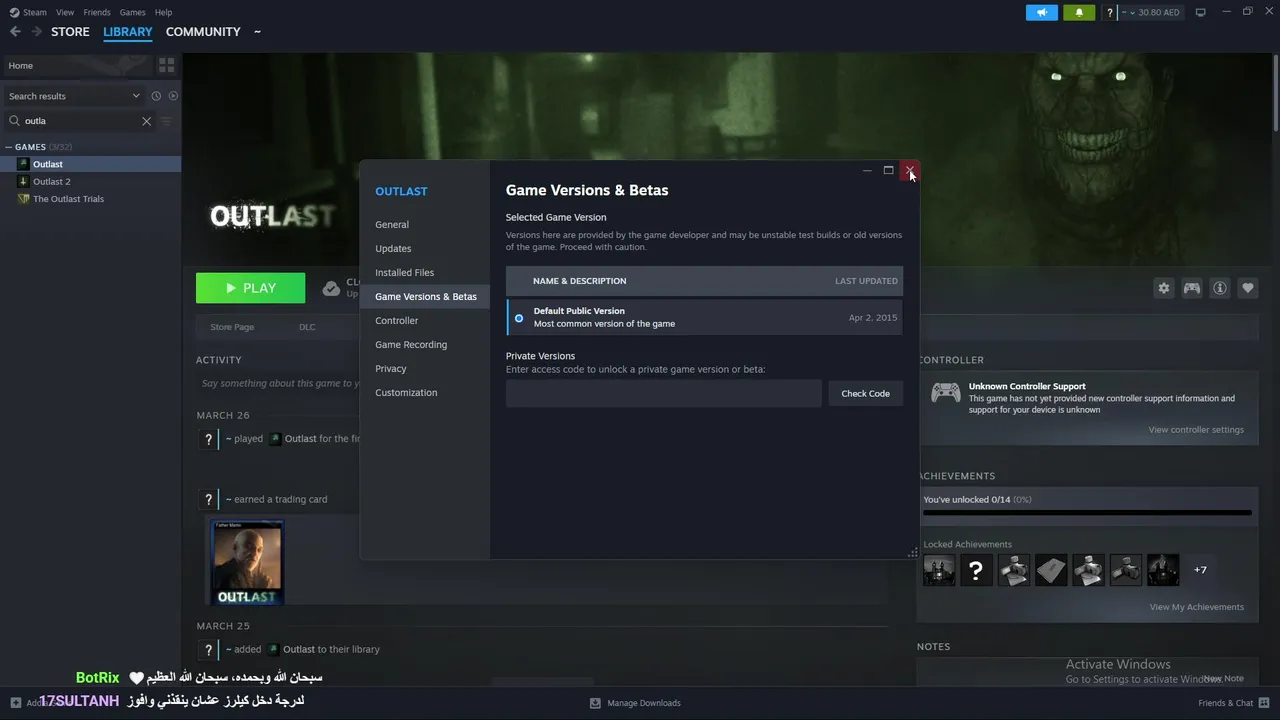Click the cloud status icon
The width and height of the screenshot is (1280, 720).
[331, 288]
